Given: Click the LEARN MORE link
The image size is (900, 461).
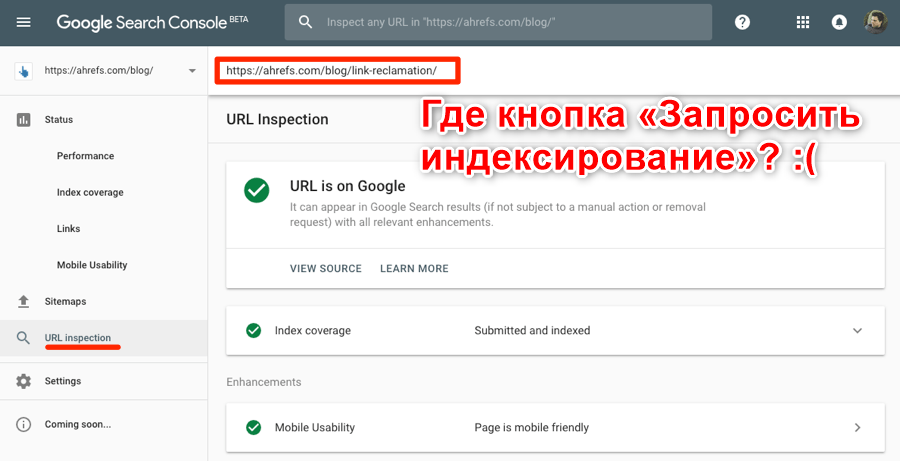Looking at the screenshot, I should 414,269.
